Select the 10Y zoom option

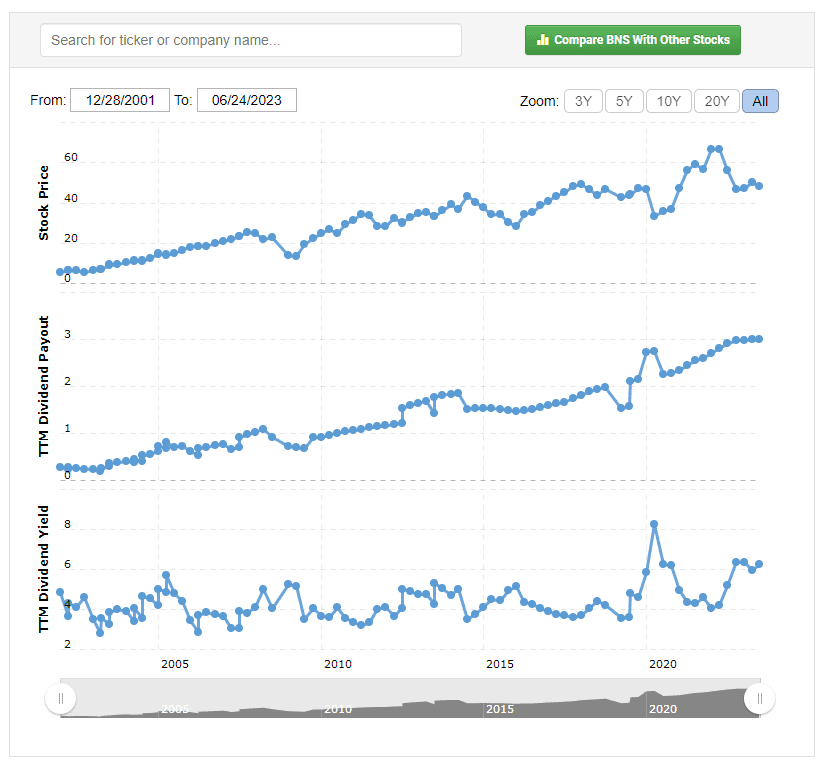[668, 101]
